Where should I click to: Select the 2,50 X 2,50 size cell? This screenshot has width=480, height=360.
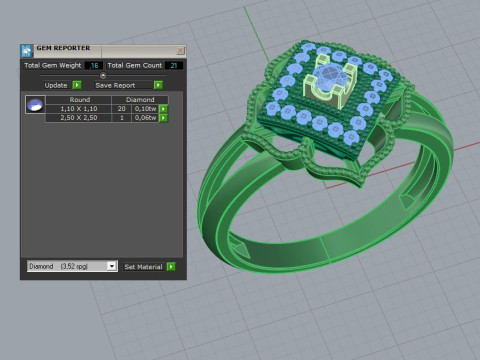79,118
